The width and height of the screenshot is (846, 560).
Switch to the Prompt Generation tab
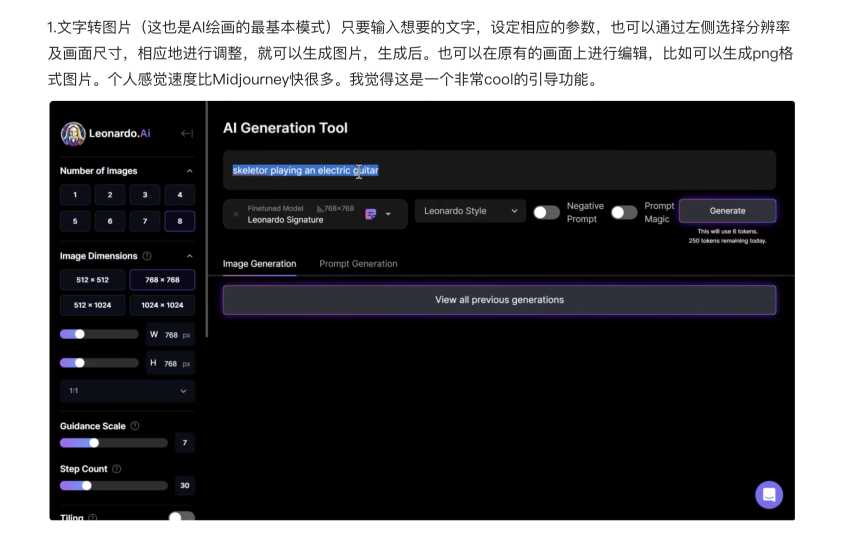point(358,264)
